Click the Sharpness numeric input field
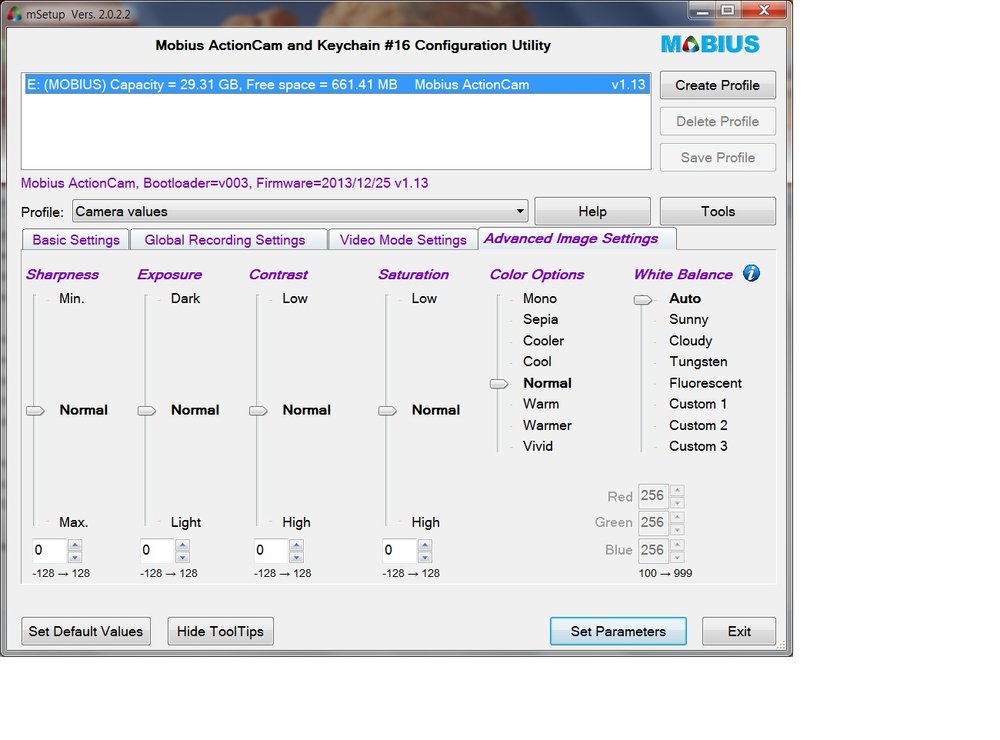Screen dimensions: 1000x740 coord(50,551)
